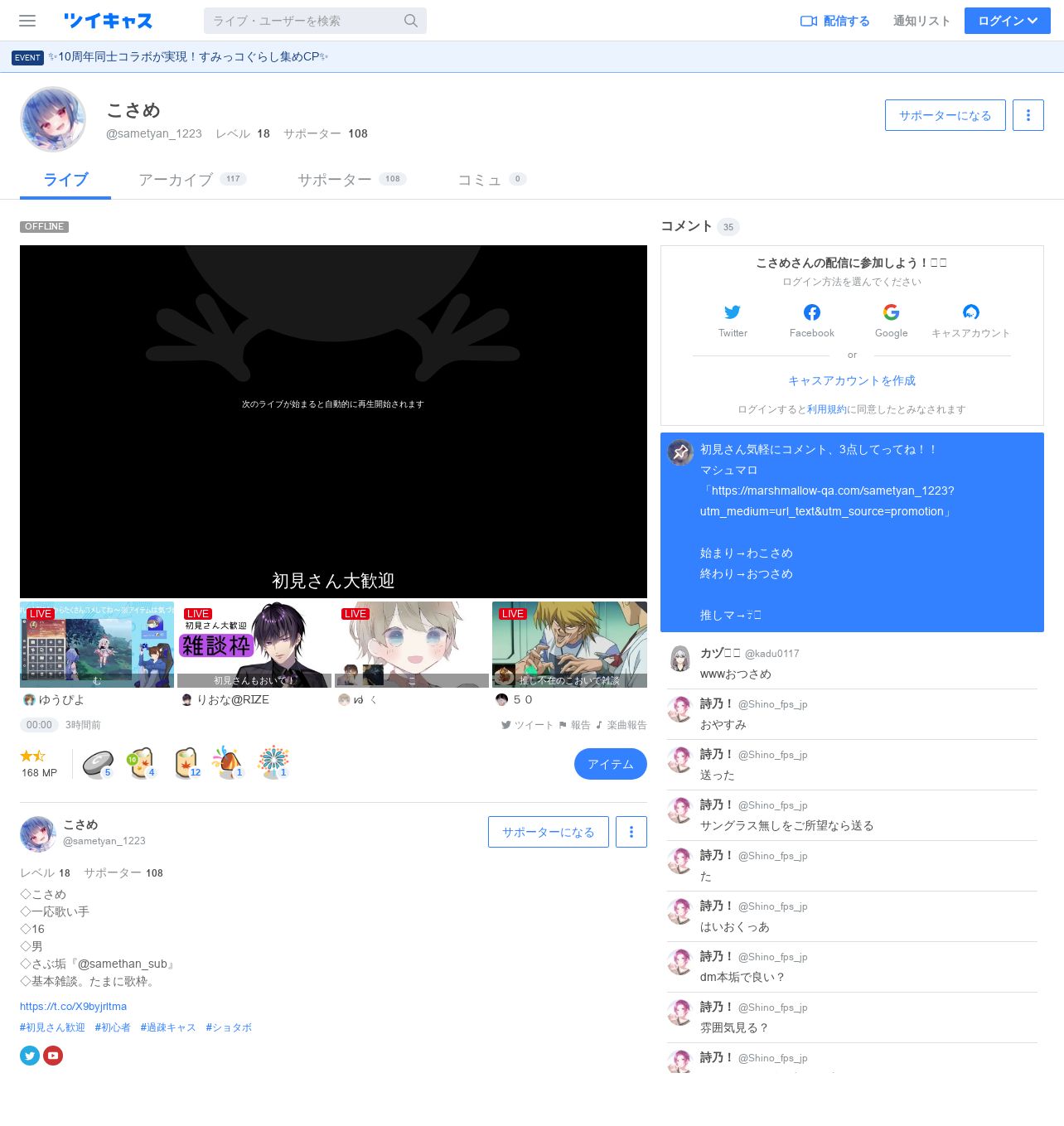Click ゆうぴよ broadcaster name
The width and height of the screenshot is (1064, 1126).
pos(61,699)
